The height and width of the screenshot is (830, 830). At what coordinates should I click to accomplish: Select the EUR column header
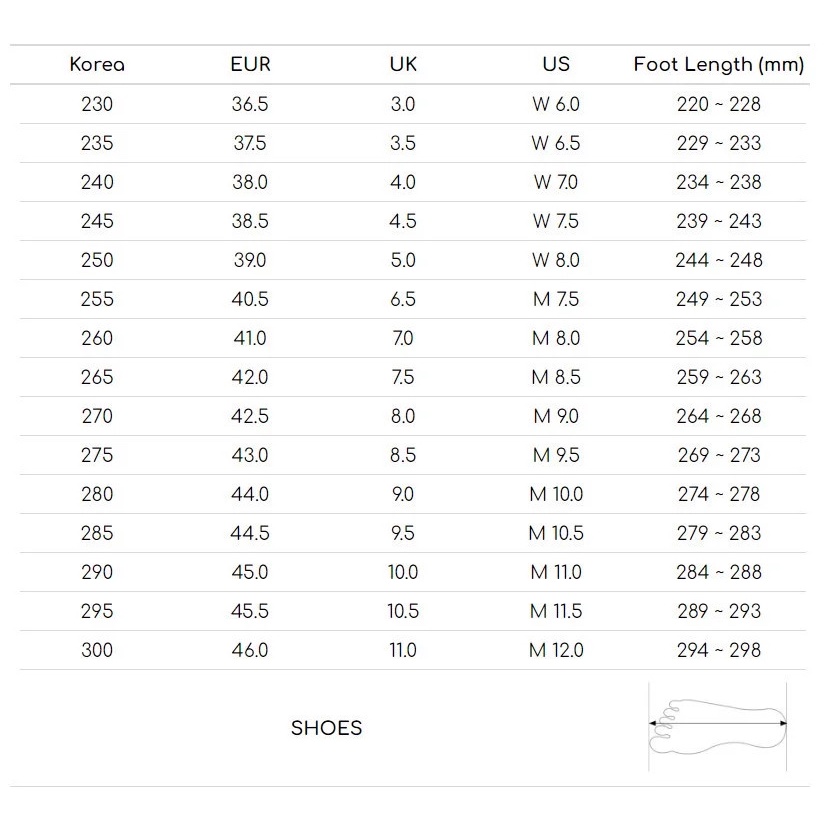point(250,65)
